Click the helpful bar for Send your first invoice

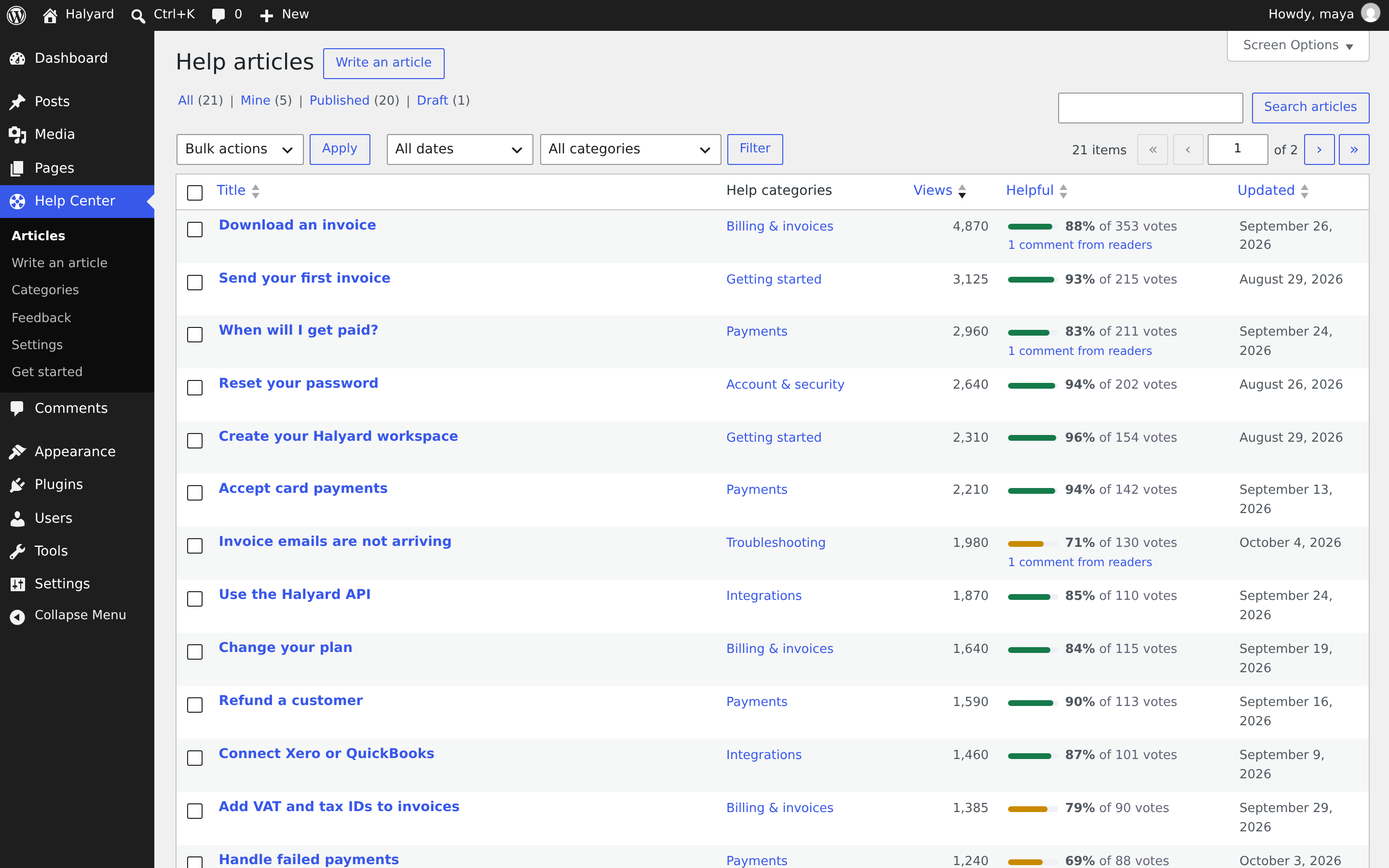pos(1033,280)
